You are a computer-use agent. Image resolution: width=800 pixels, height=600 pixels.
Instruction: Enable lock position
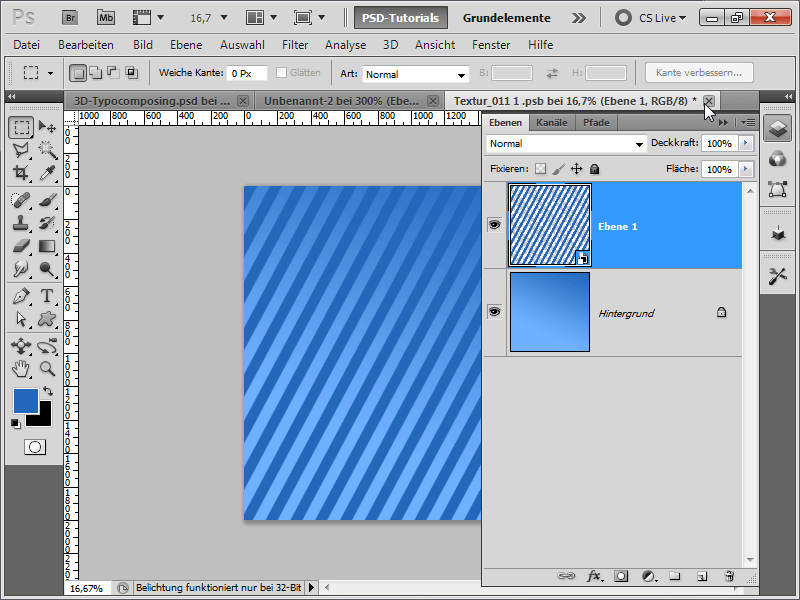click(x=577, y=169)
